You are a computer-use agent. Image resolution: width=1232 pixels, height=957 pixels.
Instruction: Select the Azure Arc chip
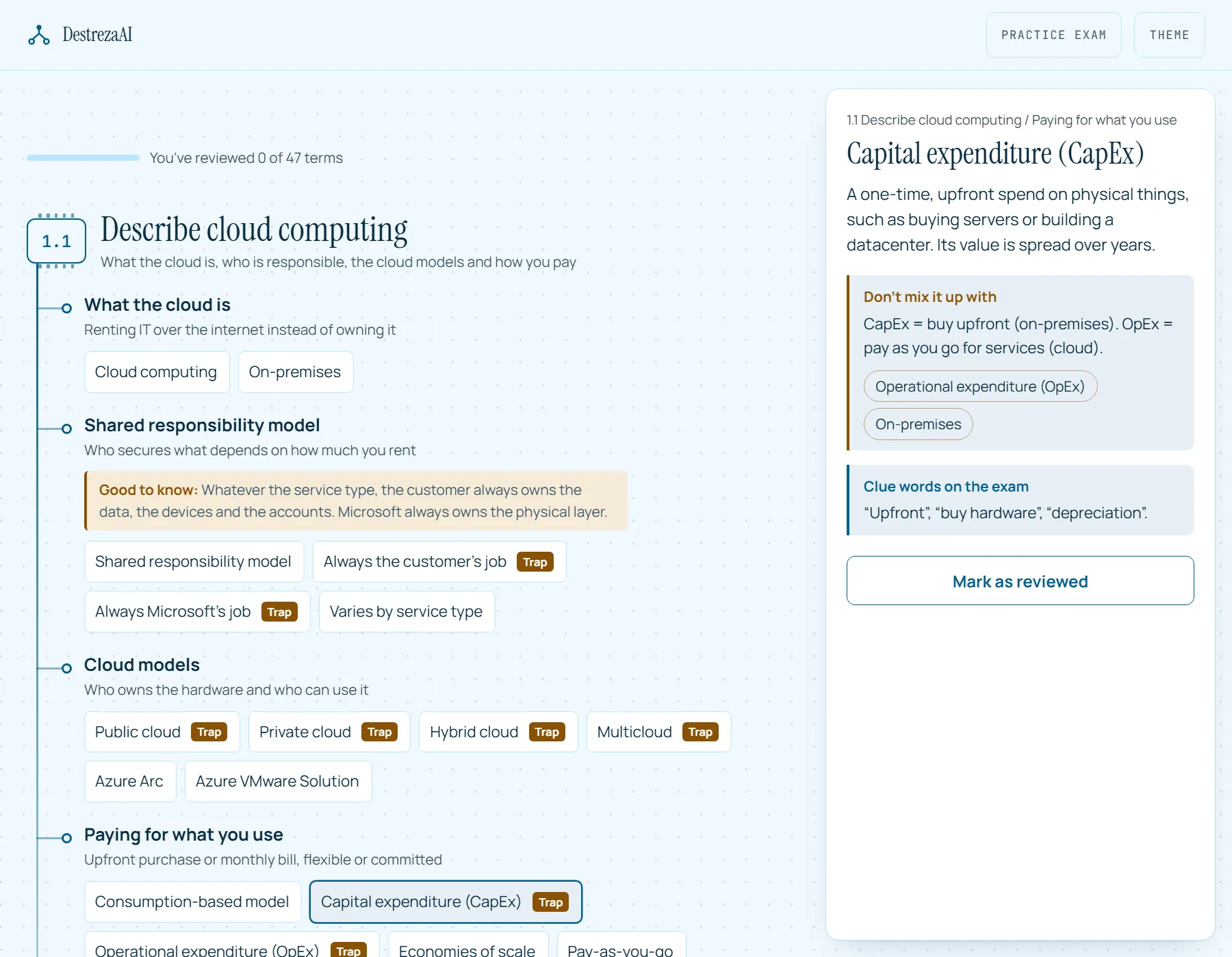pyautogui.click(x=130, y=781)
